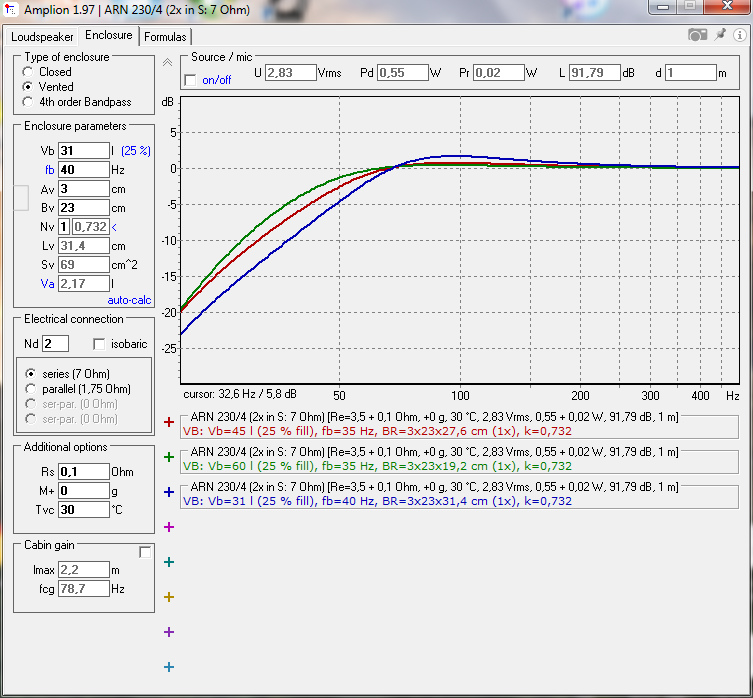Switch to the Loudspeaker tab
Screen dimensions: 753x698
point(42,37)
